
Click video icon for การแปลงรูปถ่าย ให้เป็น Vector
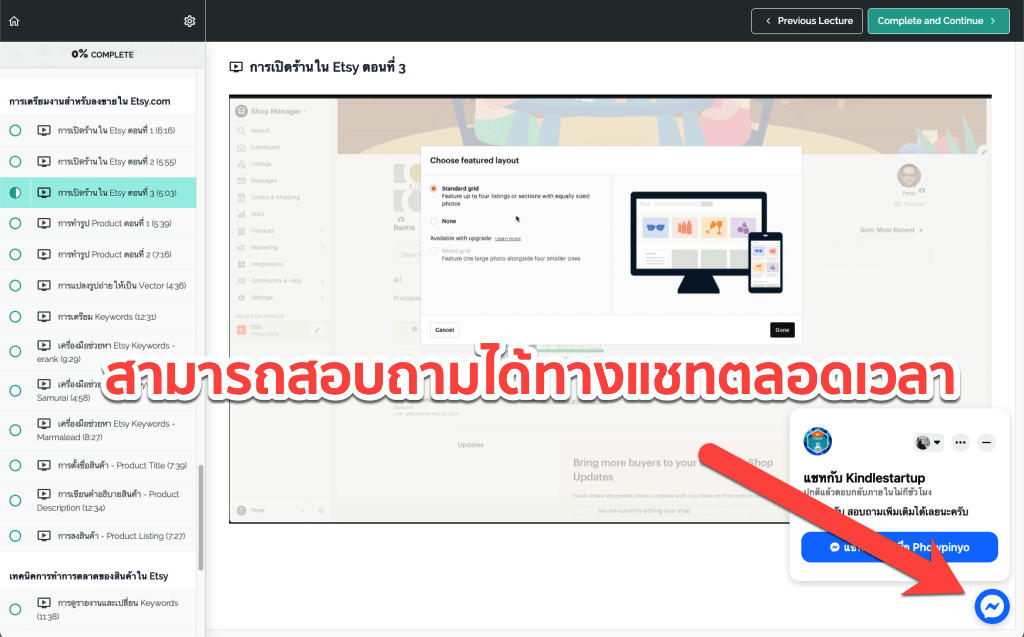(44, 285)
